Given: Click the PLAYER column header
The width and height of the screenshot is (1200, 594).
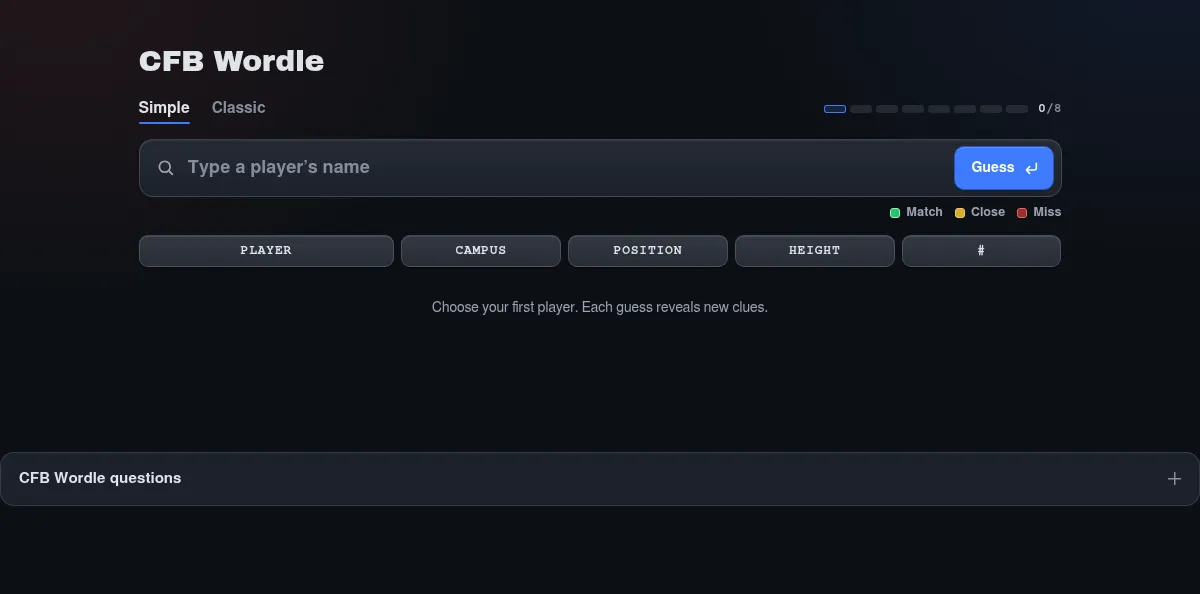Looking at the screenshot, I should (x=266, y=251).
